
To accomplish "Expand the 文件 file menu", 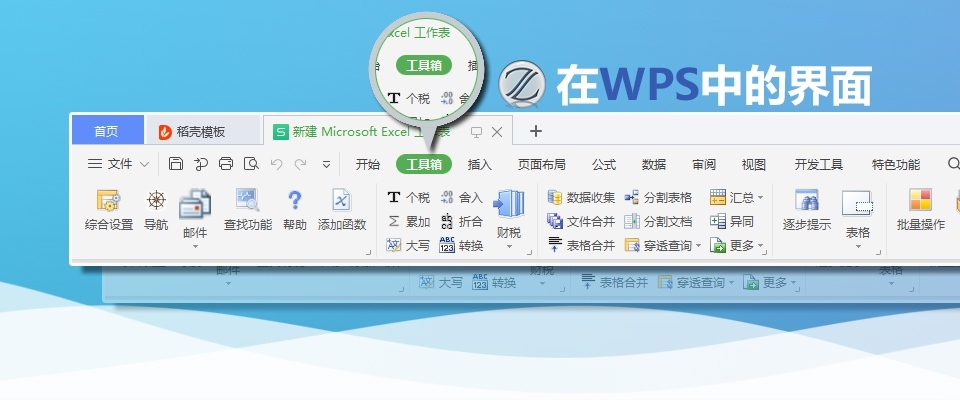I will [118, 164].
